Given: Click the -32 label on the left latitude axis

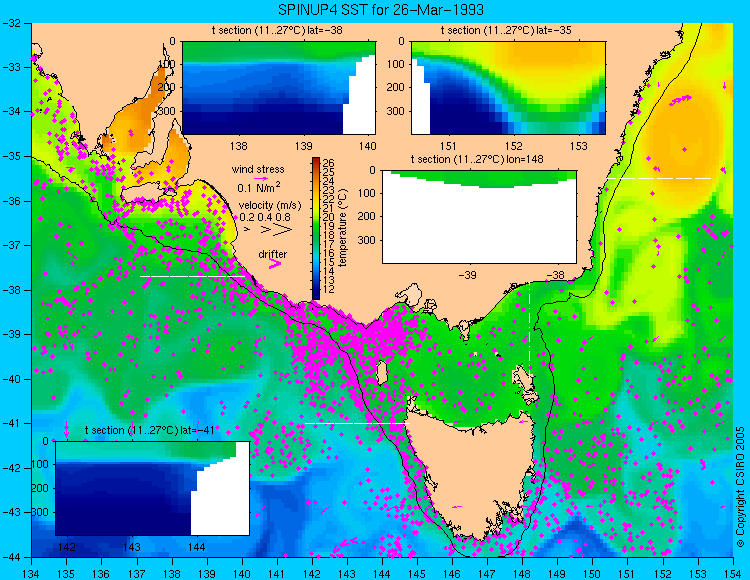Looking at the screenshot, I should pos(11,23).
